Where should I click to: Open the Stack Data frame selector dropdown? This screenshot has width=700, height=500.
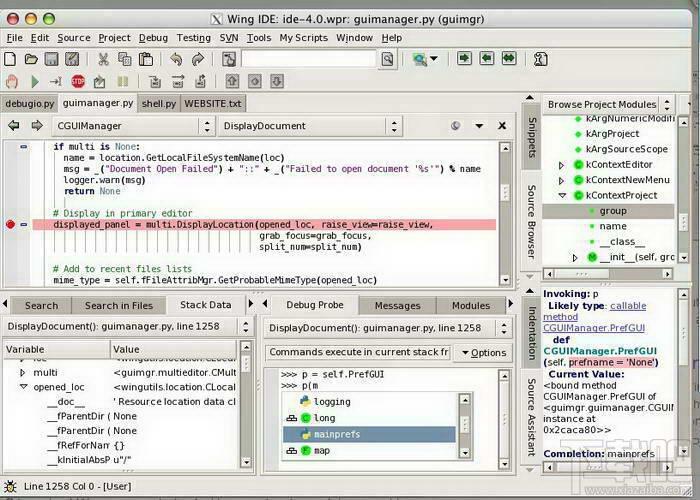coord(128,326)
